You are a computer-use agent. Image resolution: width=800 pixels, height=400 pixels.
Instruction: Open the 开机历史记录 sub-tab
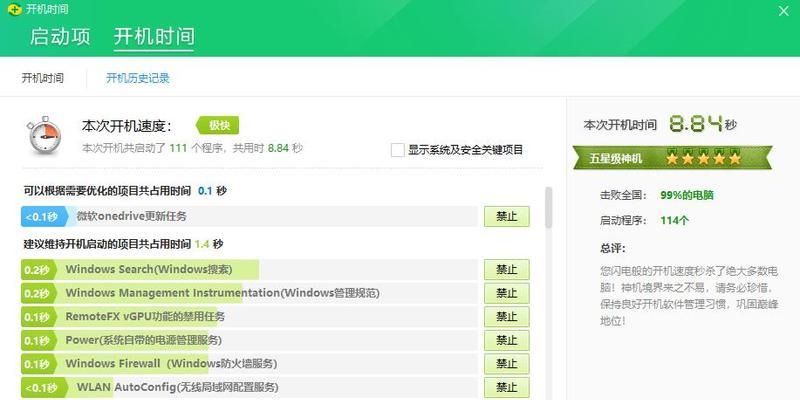pos(138,79)
